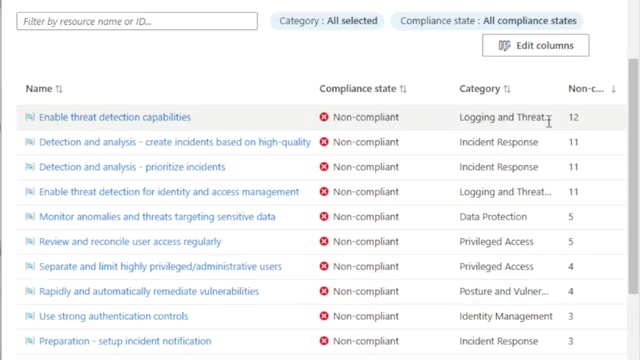The height and width of the screenshot is (360, 640).
Task: Click policy icon beside Separate and limit row
Action: pos(30,267)
